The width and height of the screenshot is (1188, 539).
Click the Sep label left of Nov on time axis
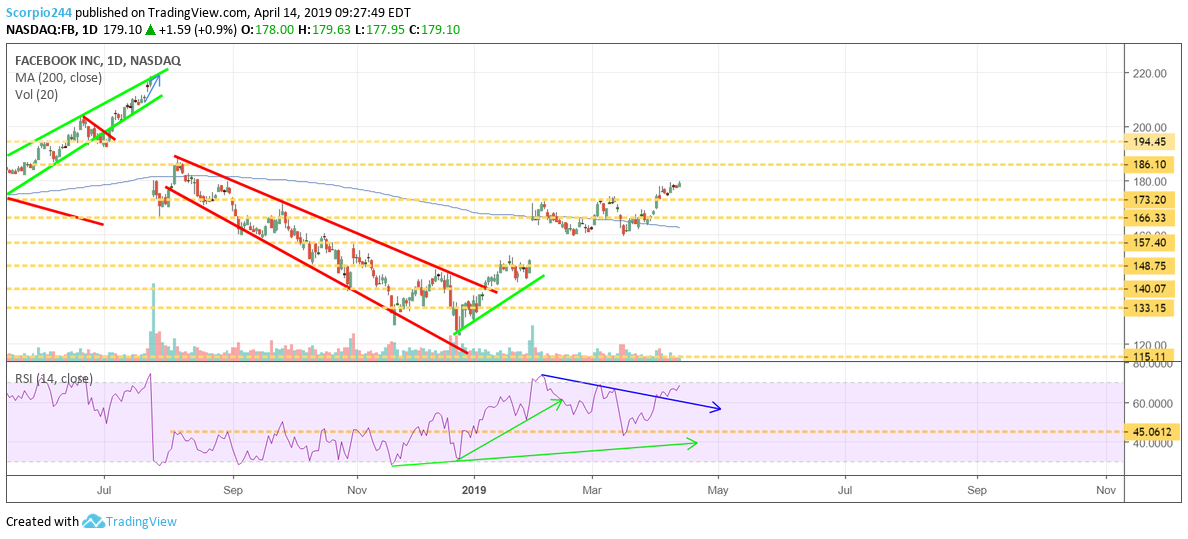coord(233,490)
